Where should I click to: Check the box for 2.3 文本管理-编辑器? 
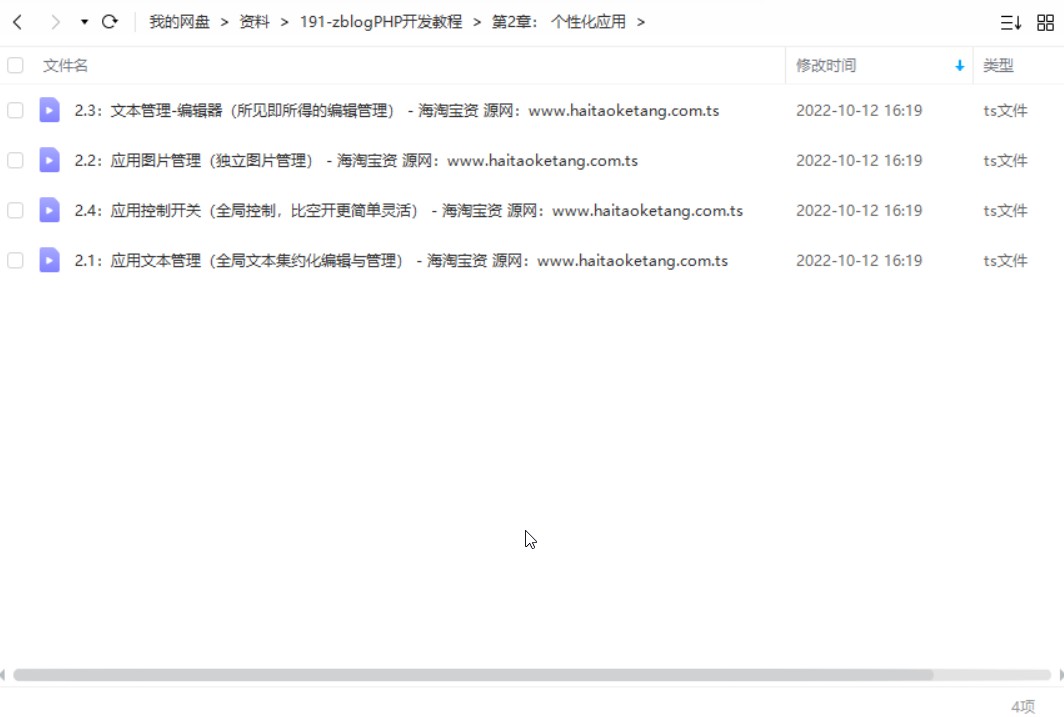(x=15, y=110)
